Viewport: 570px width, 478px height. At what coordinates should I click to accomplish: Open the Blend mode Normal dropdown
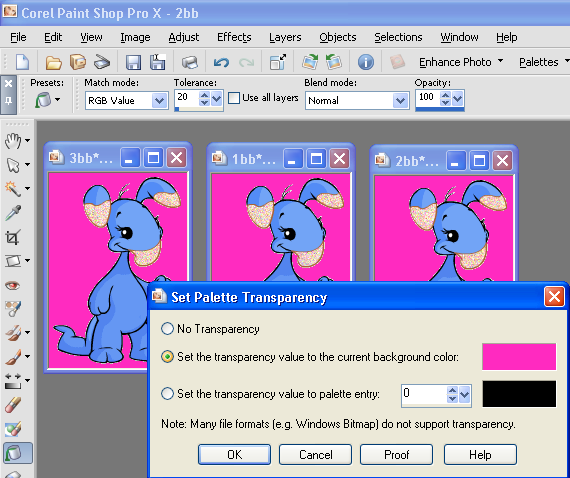coord(400,100)
